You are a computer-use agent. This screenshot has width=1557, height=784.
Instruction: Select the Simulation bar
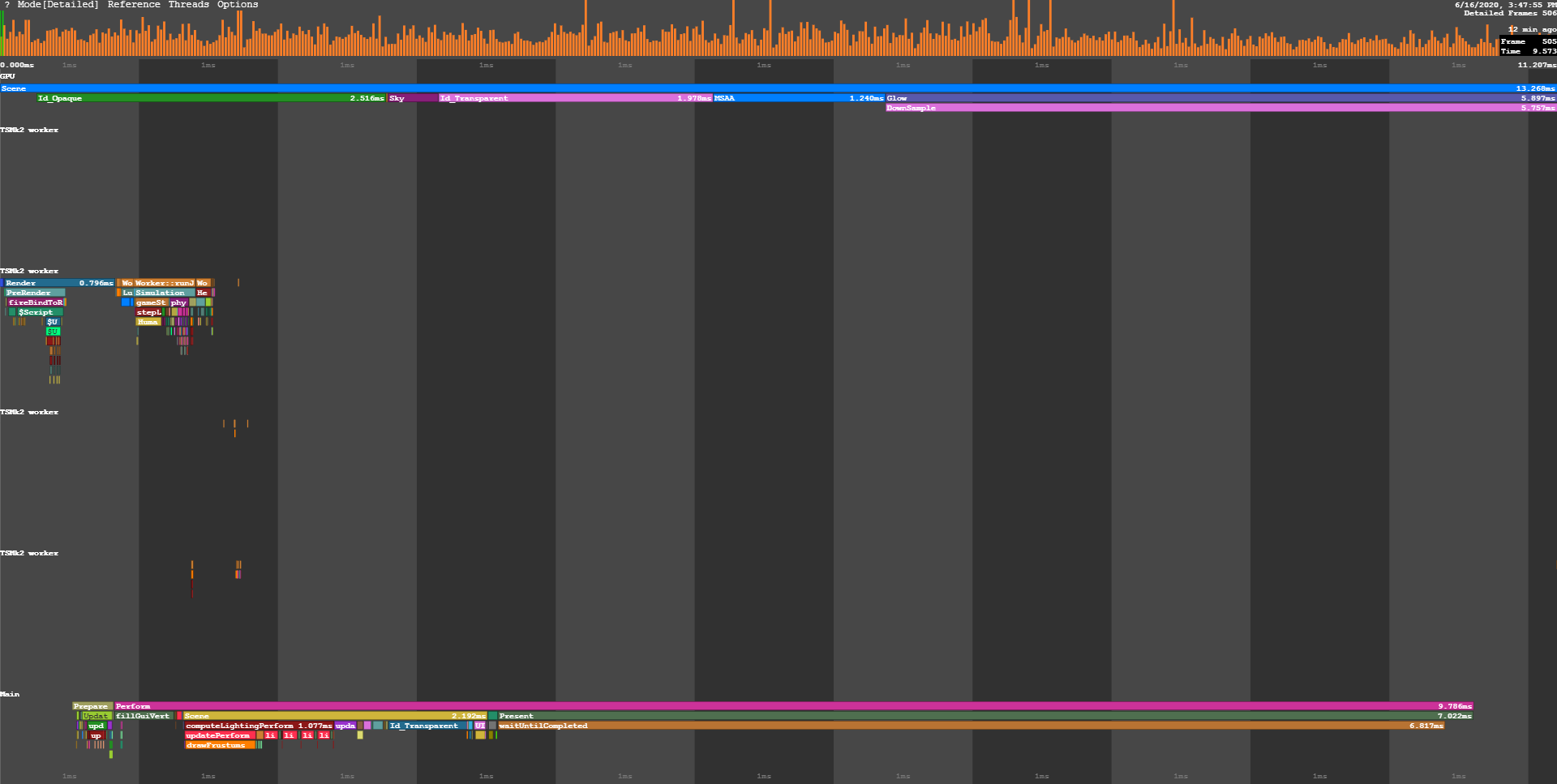165,293
